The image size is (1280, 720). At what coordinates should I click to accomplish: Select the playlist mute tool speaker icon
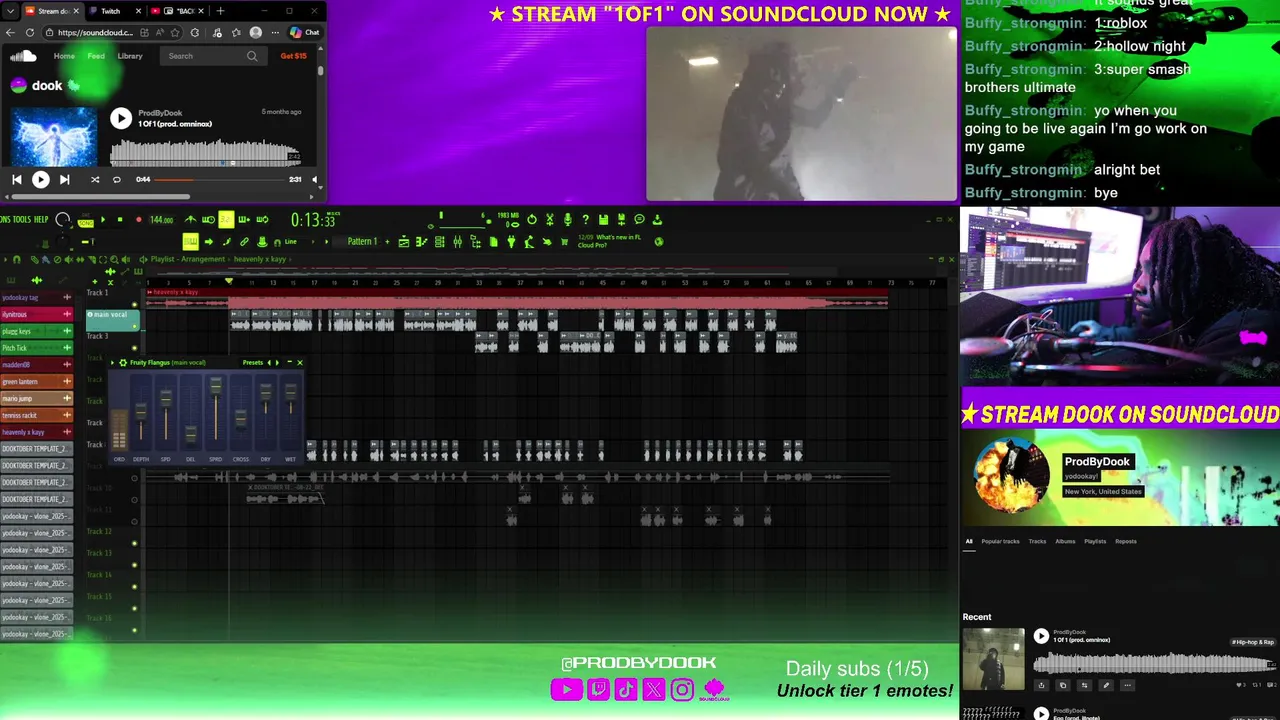click(69, 260)
